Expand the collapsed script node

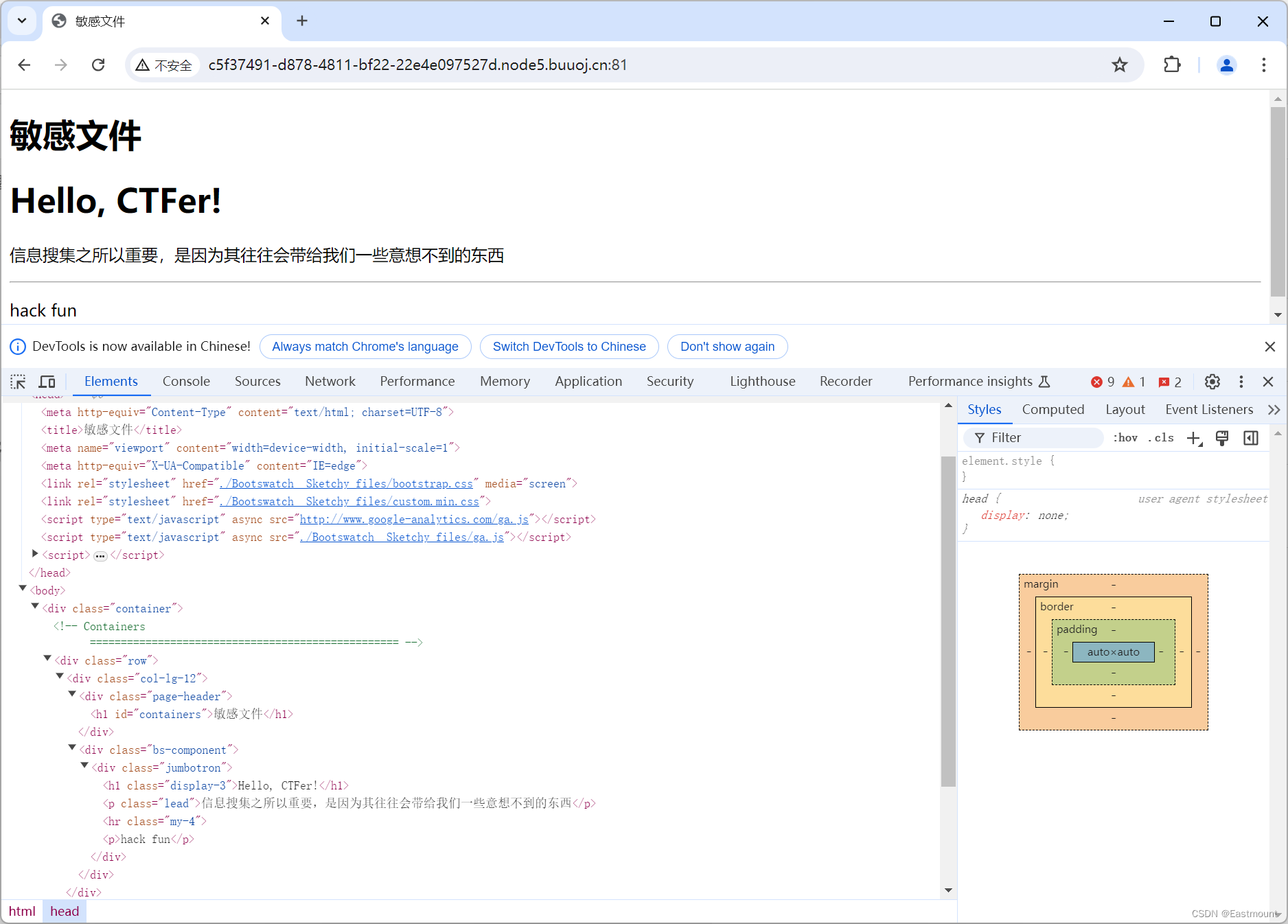pos(35,554)
